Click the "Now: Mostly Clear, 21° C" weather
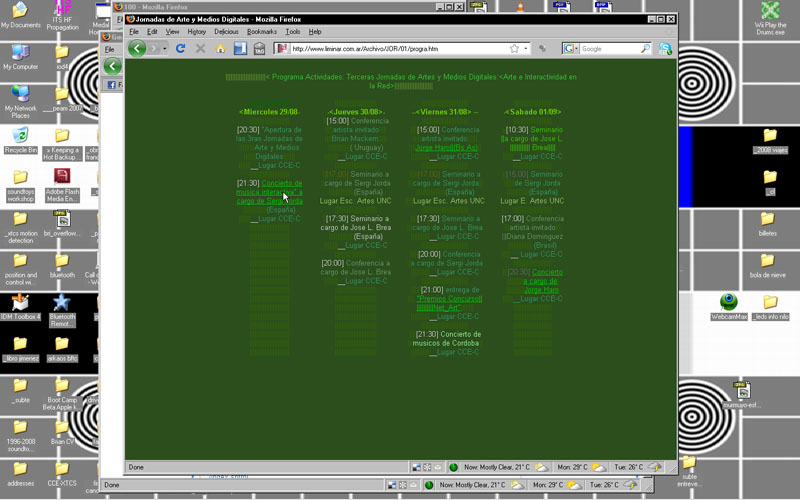Viewport: 800px width, 500px height. pos(496,467)
